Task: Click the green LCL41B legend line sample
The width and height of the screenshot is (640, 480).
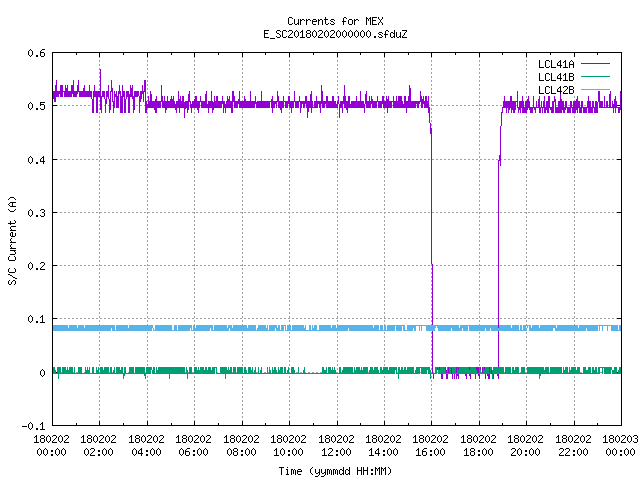Action: pos(595,76)
